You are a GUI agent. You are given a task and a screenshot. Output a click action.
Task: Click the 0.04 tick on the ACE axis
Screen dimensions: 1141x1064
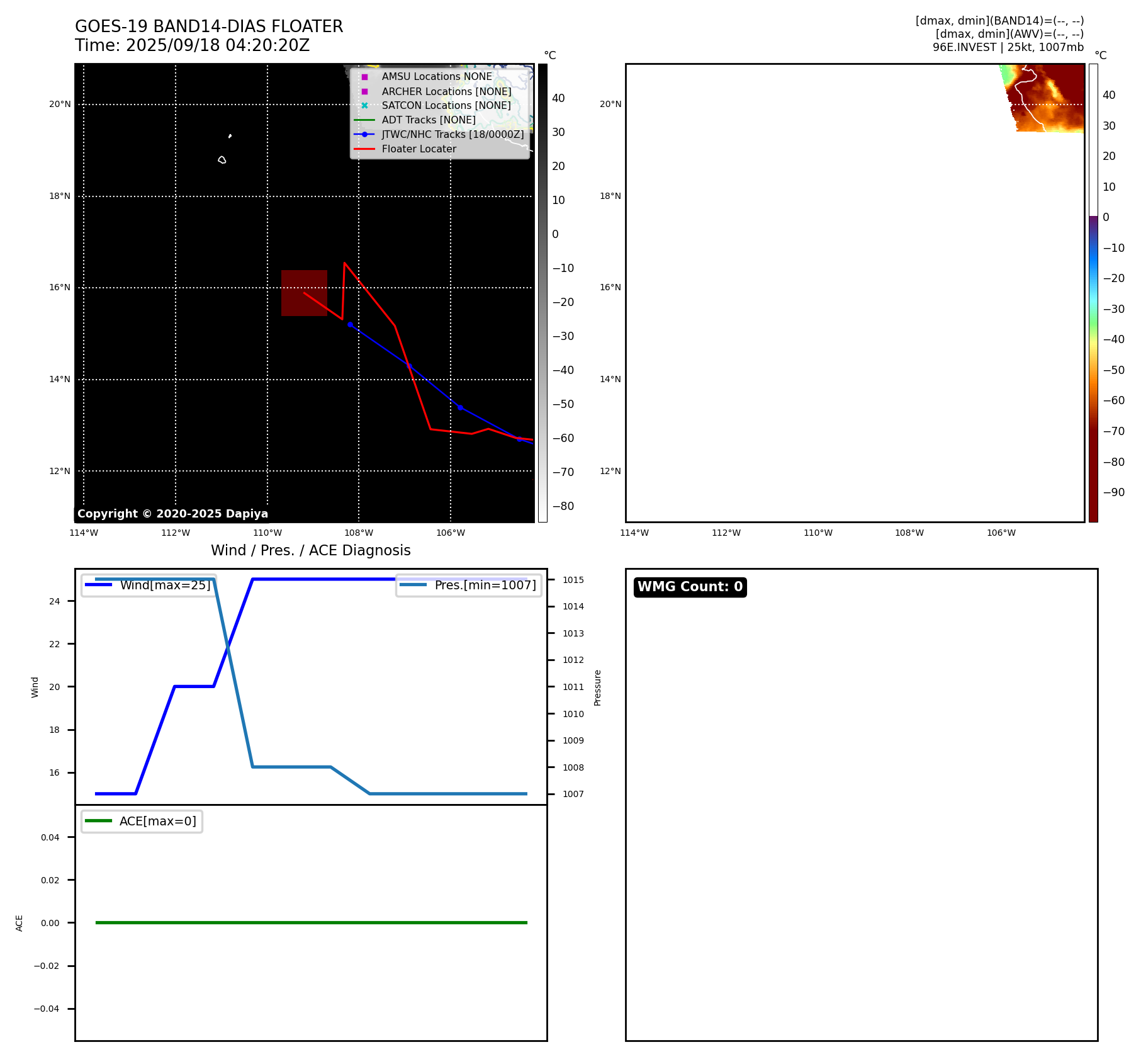coord(50,837)
